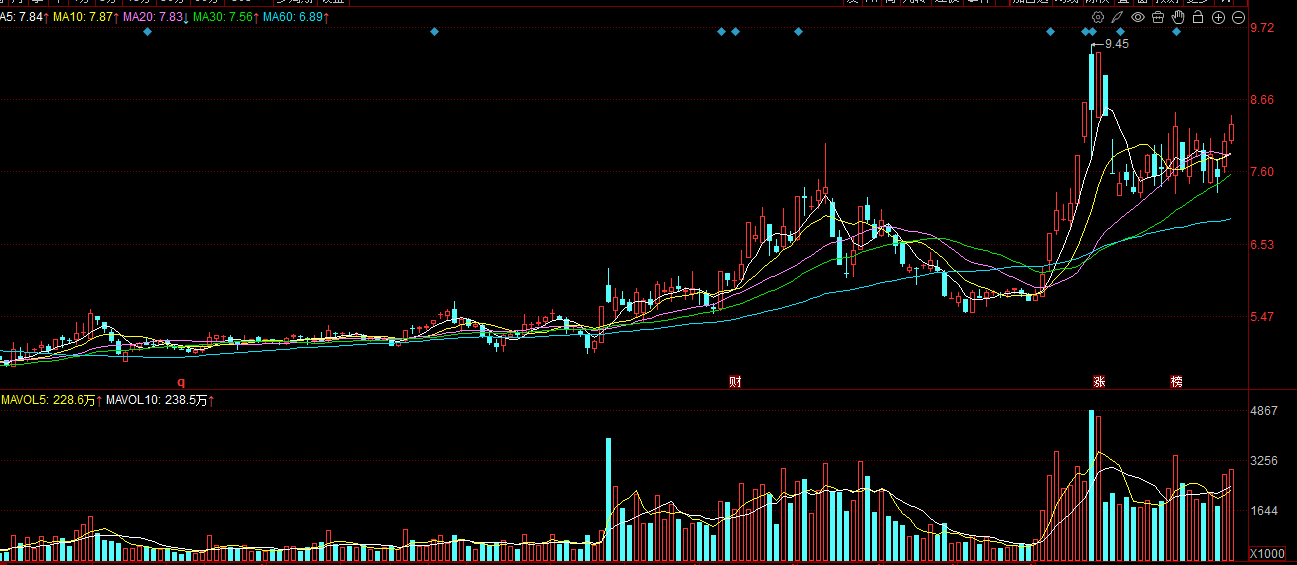Click the 5.47 price axis value
The image size is (1297, 565).
tap(1262, 317)
